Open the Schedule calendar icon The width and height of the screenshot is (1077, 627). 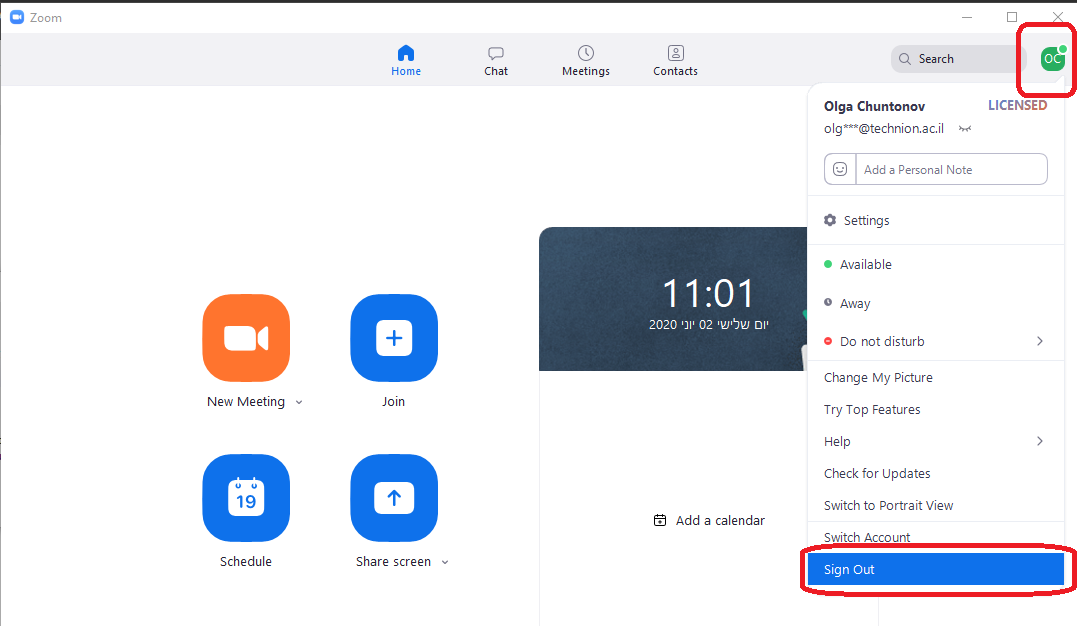coord(246,498)
